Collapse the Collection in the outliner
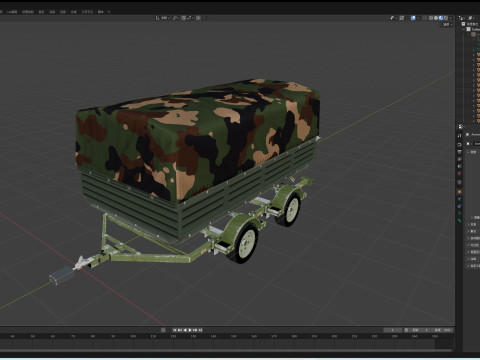 tap(464, 29)
